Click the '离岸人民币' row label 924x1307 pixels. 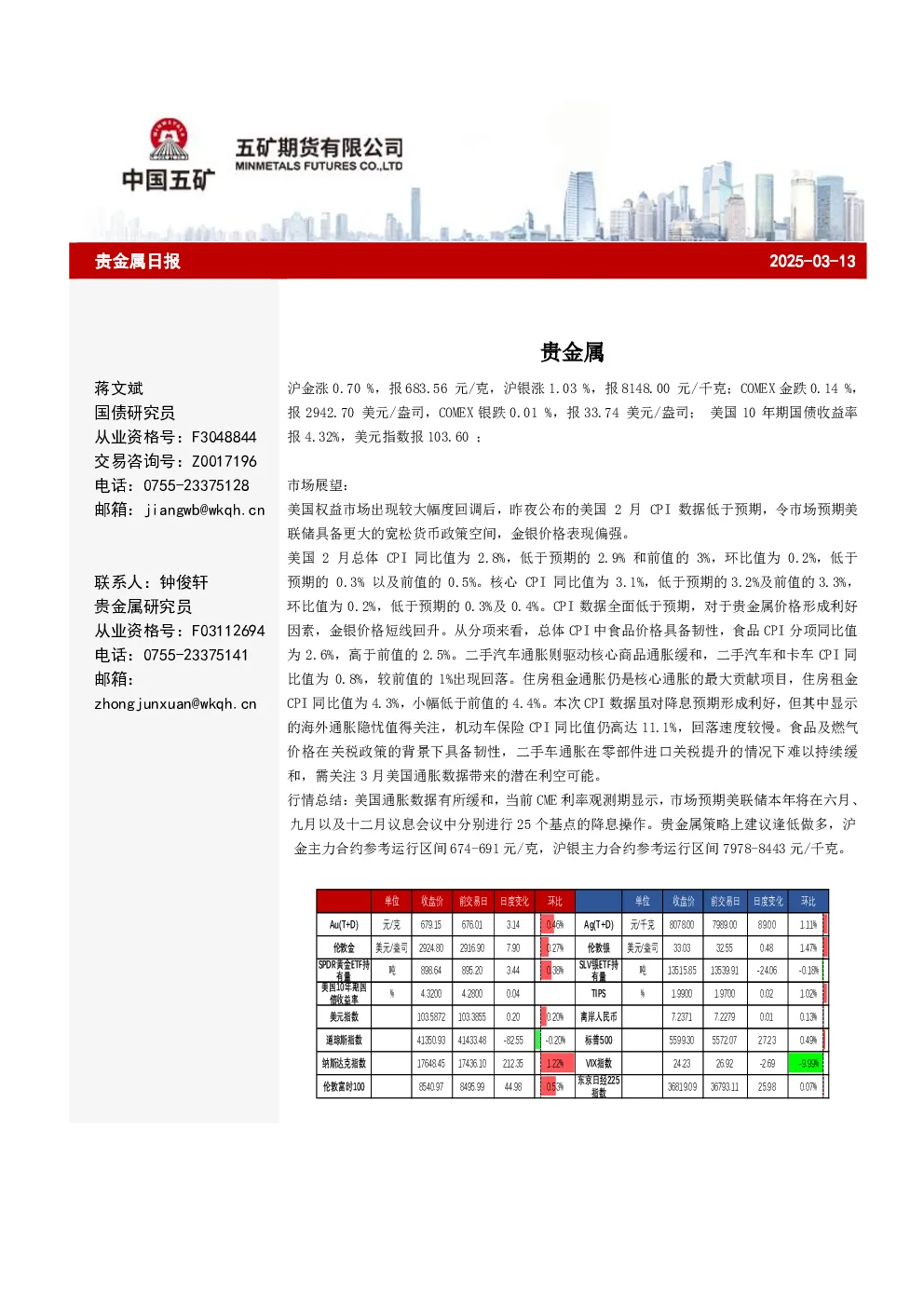tap(598, 1017)
